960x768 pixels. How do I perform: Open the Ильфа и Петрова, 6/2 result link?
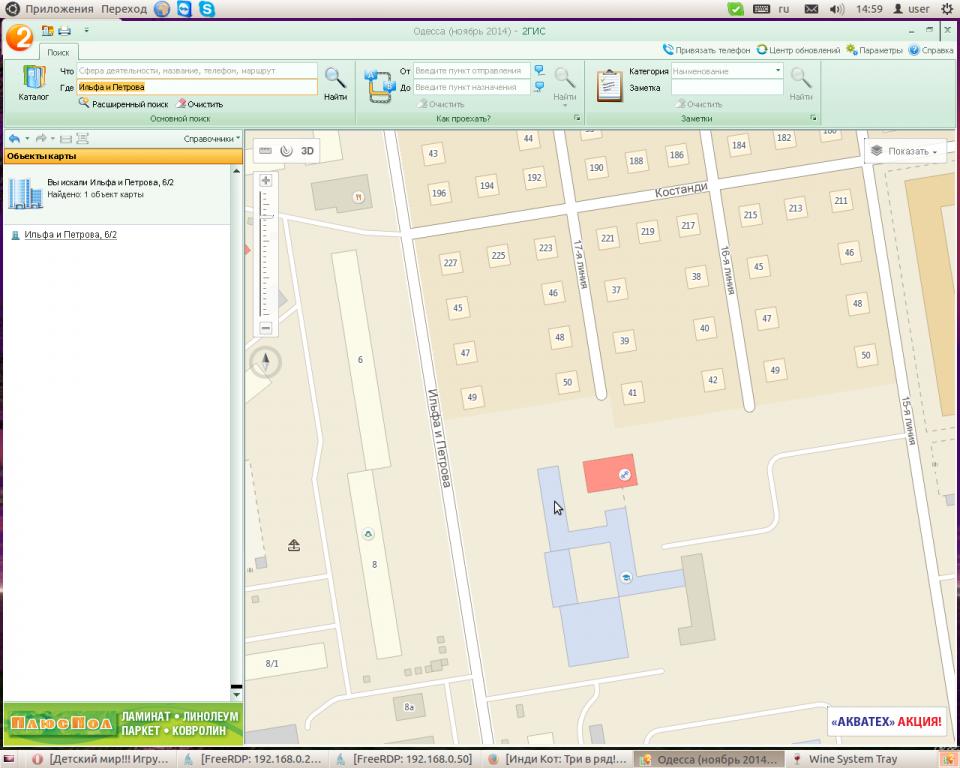(x=70, y=235)
